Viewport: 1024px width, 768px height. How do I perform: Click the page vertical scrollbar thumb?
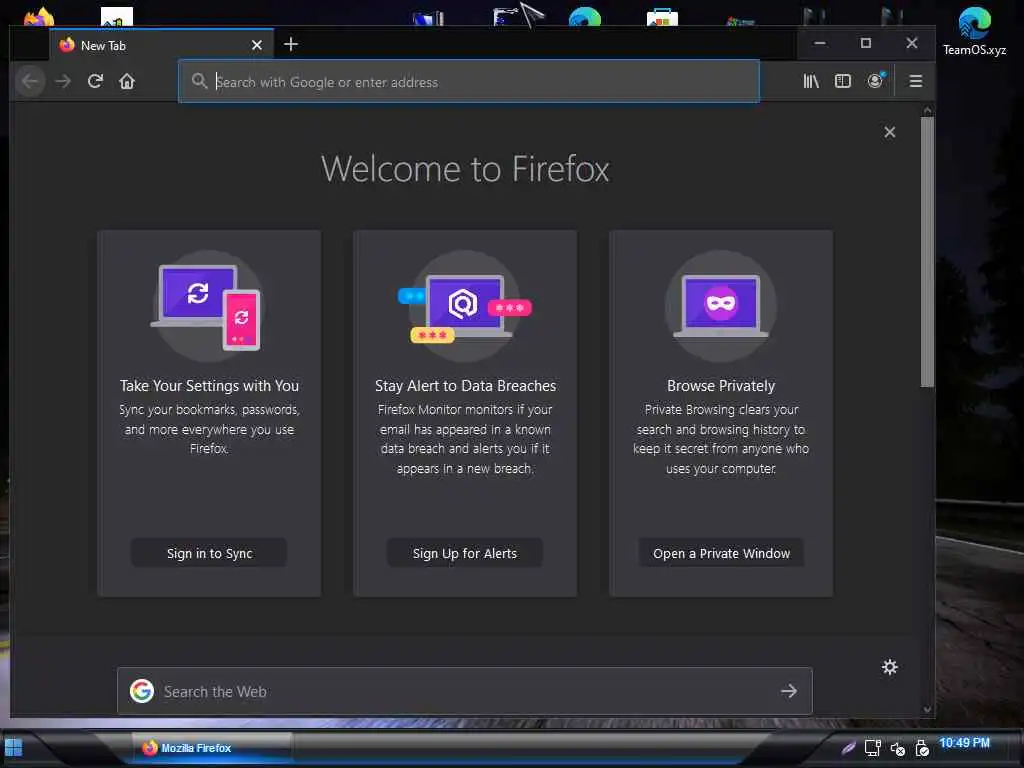[927, 252]
